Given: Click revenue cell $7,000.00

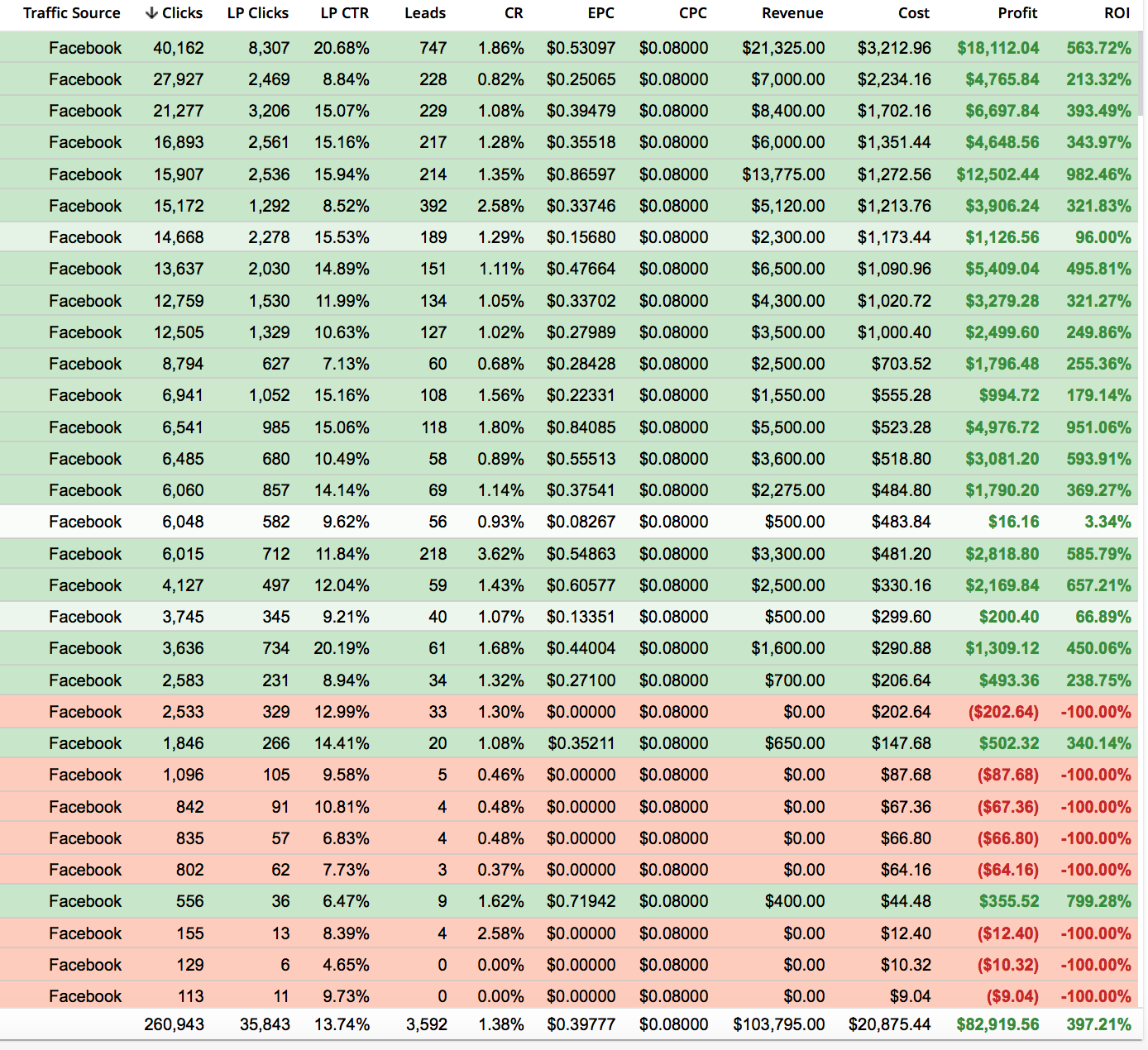Looking at the screenshot, I should (x=788, y=79).
